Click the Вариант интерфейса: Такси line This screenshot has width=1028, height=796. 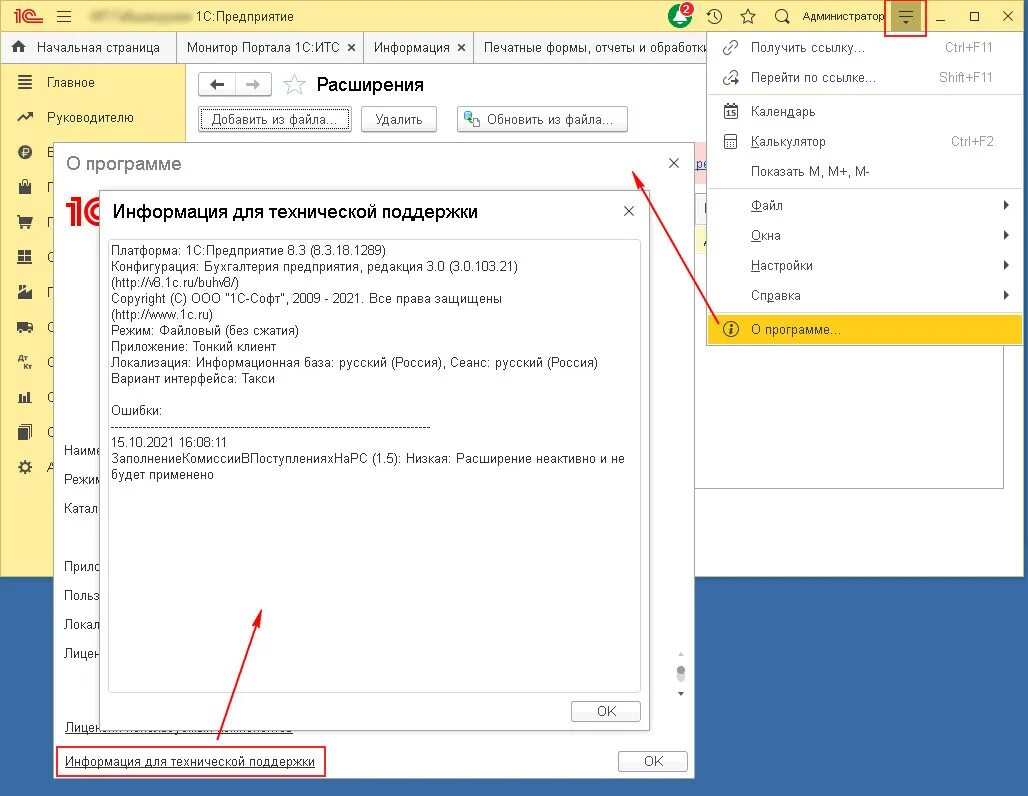click(193, 379)
